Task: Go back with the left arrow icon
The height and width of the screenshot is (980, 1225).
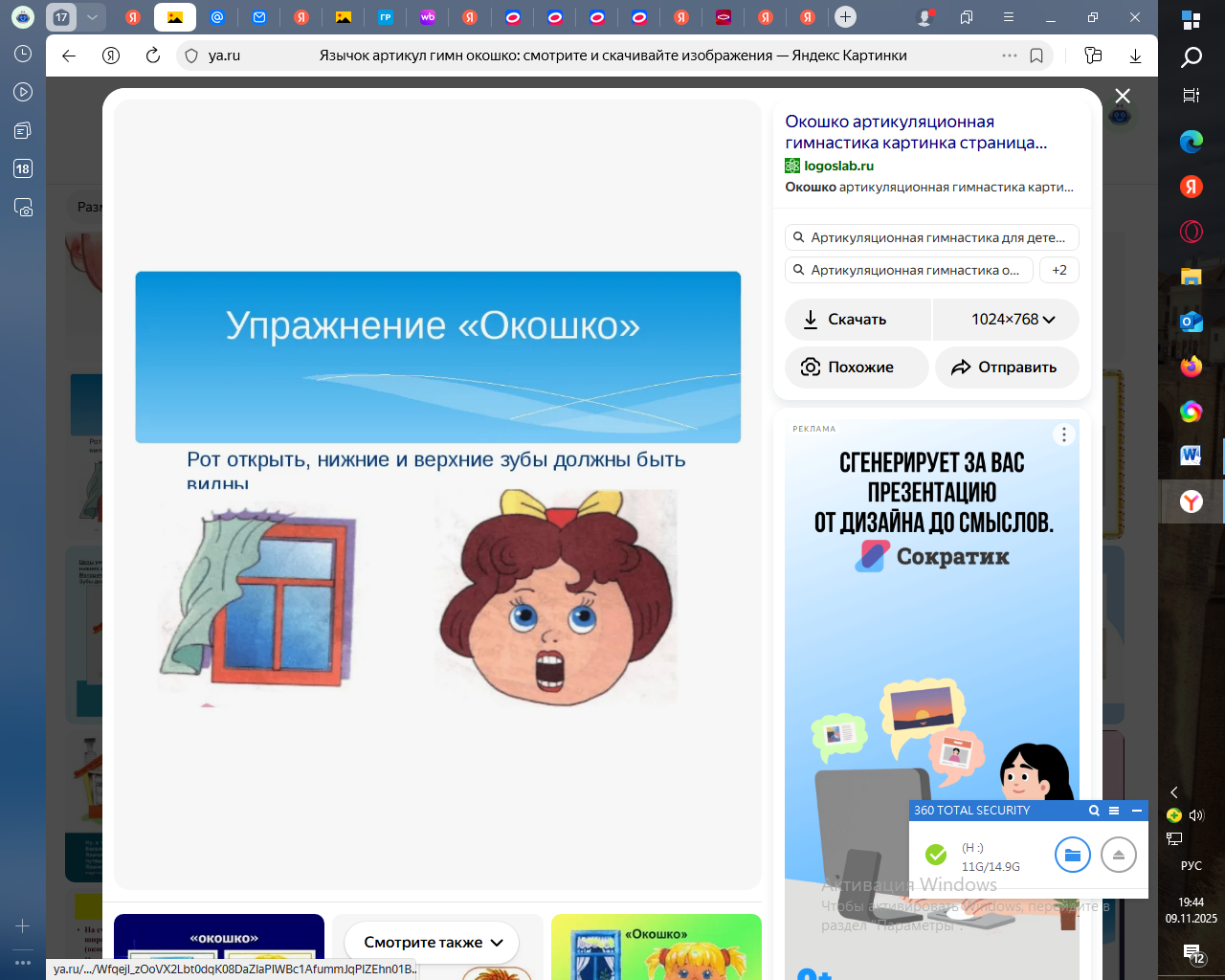Action: (69, 56)
